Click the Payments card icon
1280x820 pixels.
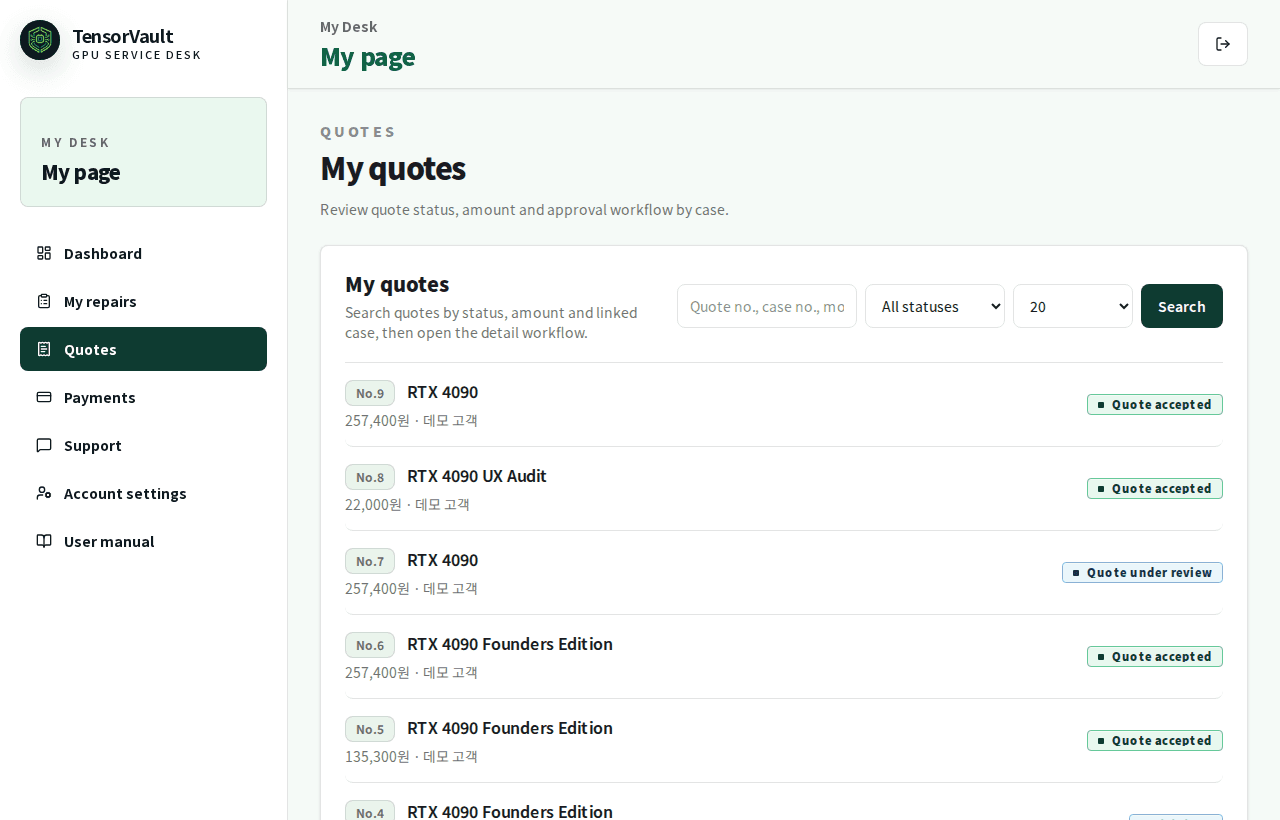click(44, 397)
